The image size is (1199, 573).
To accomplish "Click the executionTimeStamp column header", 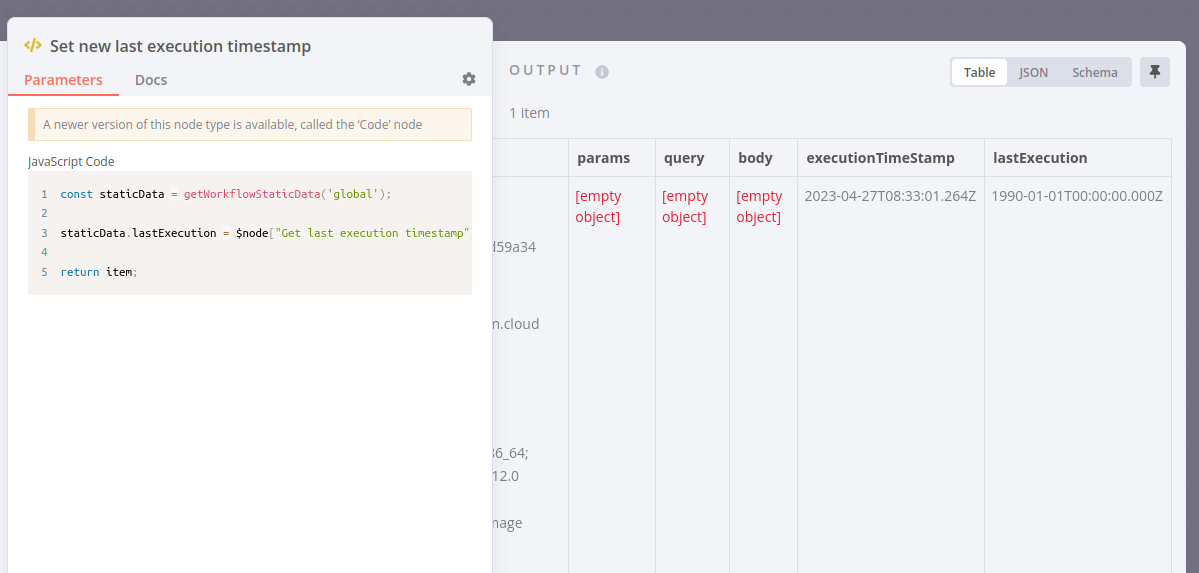I will click(880, 158).
